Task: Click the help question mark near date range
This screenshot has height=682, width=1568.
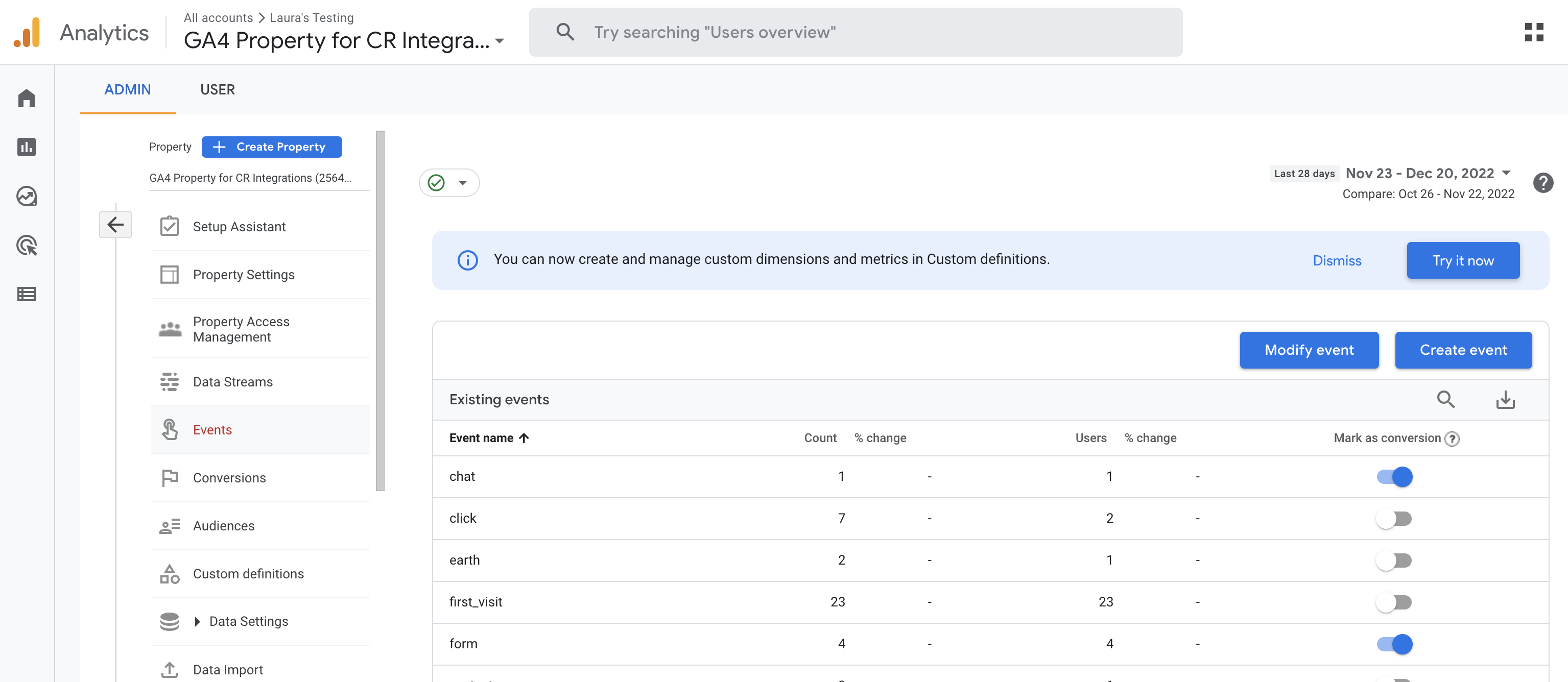Action: click(1543, 183)
